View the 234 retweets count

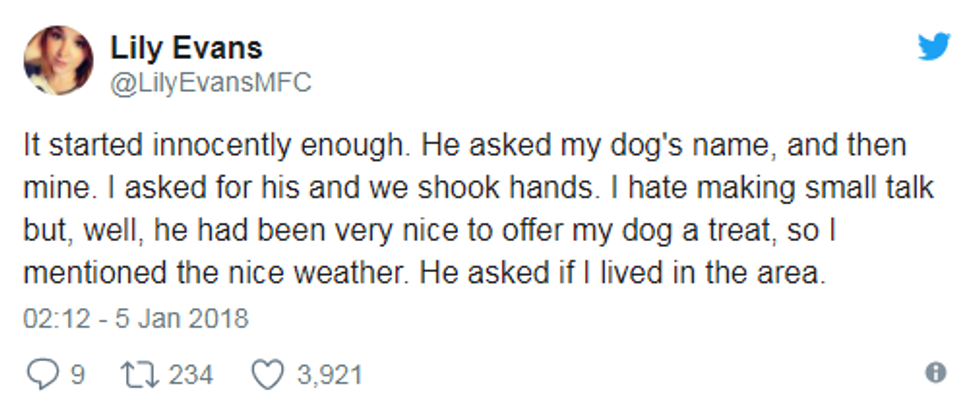click(x=191, y=375)
